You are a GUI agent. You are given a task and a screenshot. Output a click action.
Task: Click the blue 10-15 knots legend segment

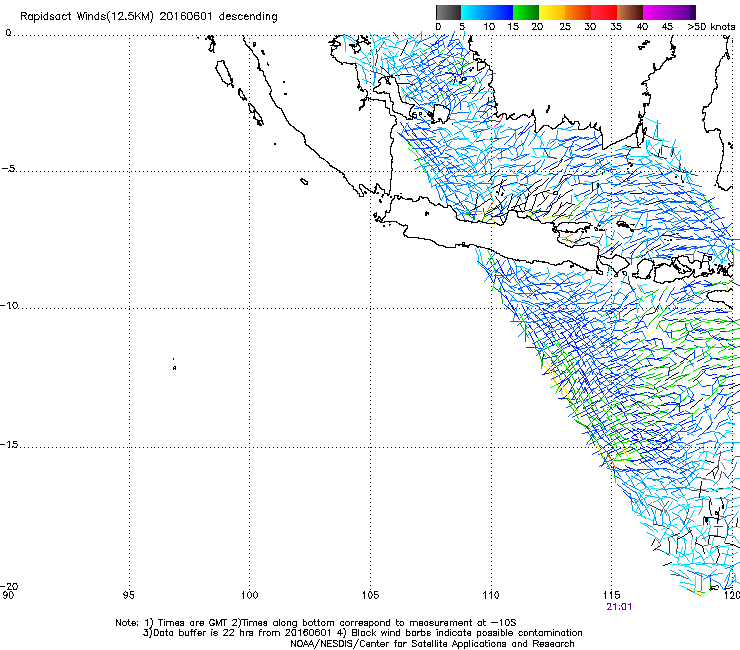pyautogui.click(x=500, y=12)
